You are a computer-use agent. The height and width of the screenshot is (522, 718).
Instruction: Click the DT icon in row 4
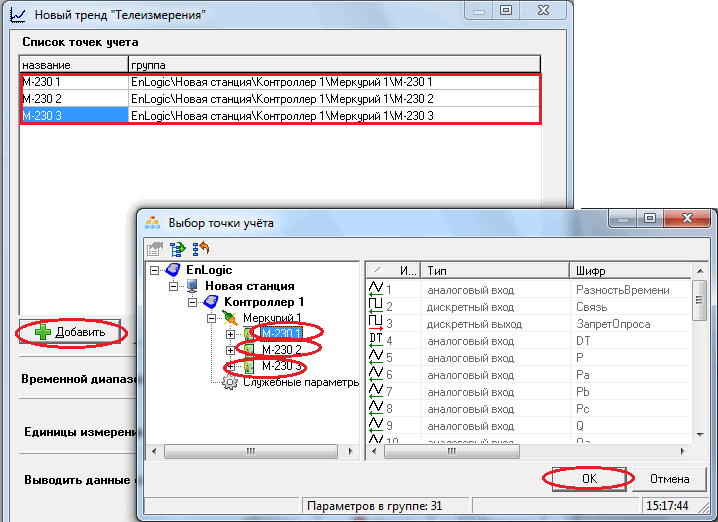click(x=375, y=340)
